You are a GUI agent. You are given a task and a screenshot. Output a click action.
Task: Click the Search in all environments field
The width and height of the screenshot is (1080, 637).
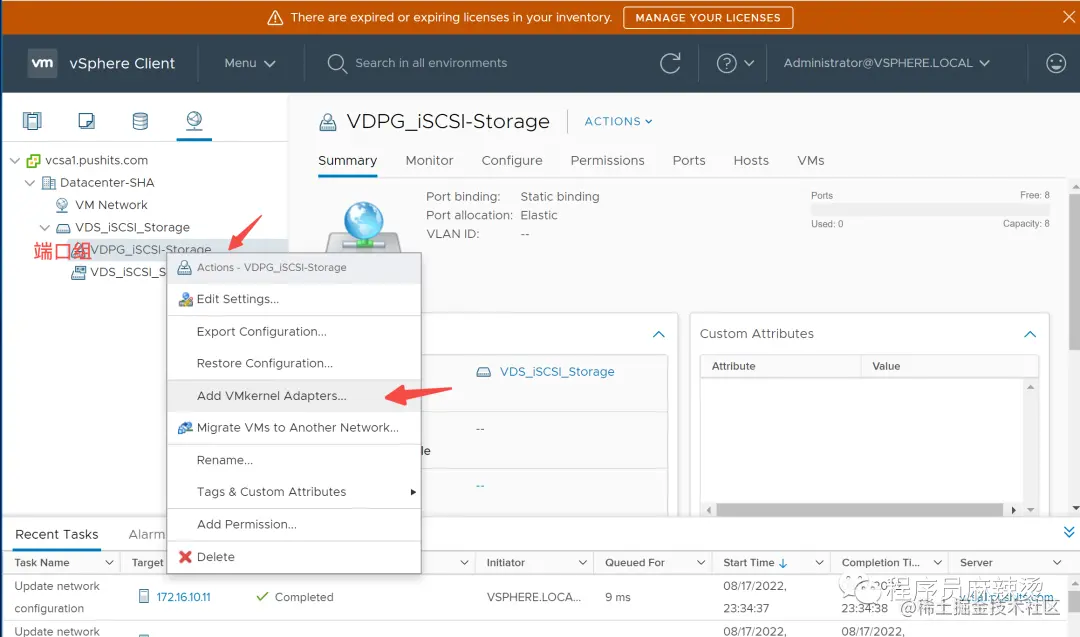(430, 63)
